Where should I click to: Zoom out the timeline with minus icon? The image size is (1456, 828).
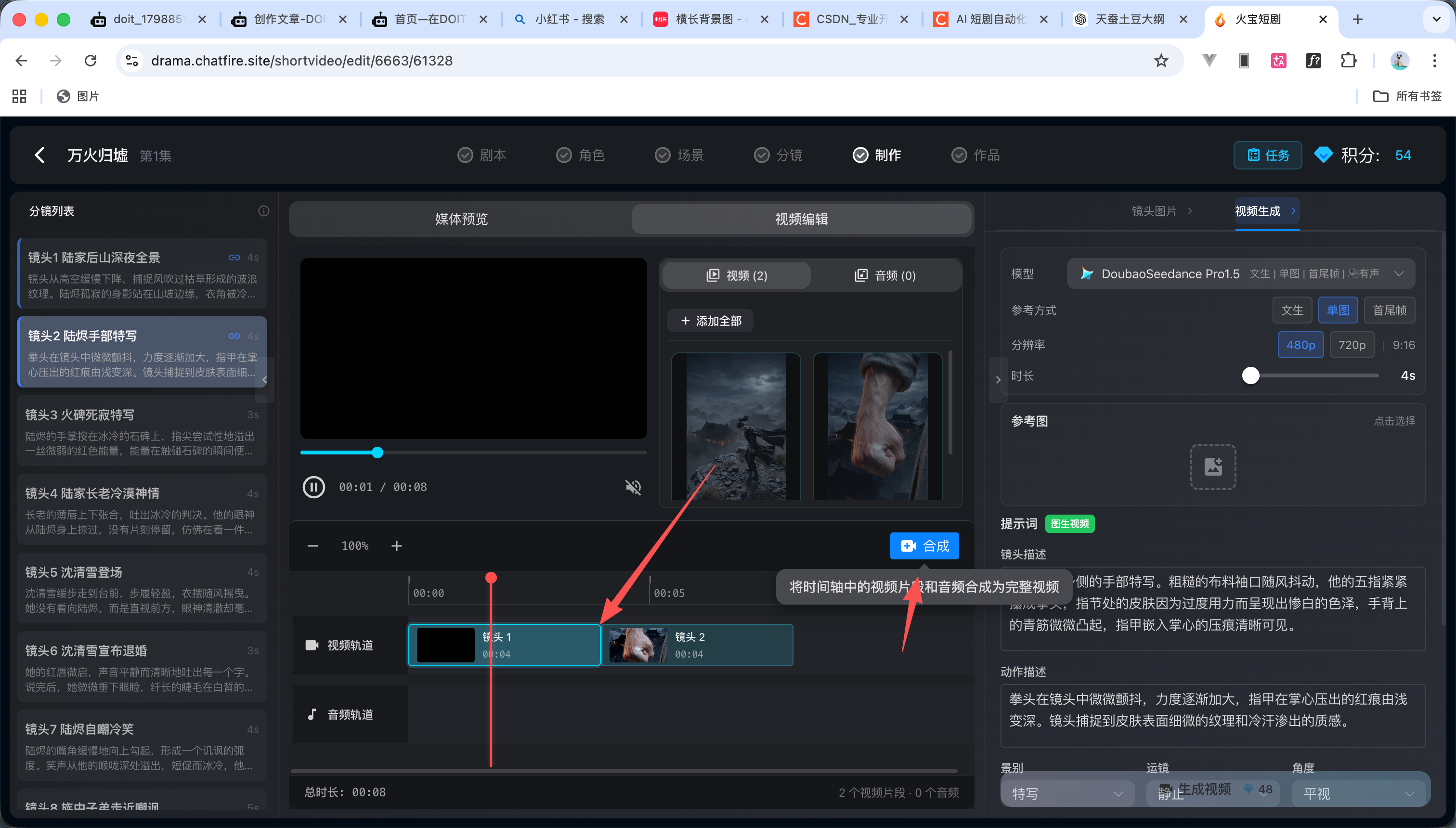(312, 545)
